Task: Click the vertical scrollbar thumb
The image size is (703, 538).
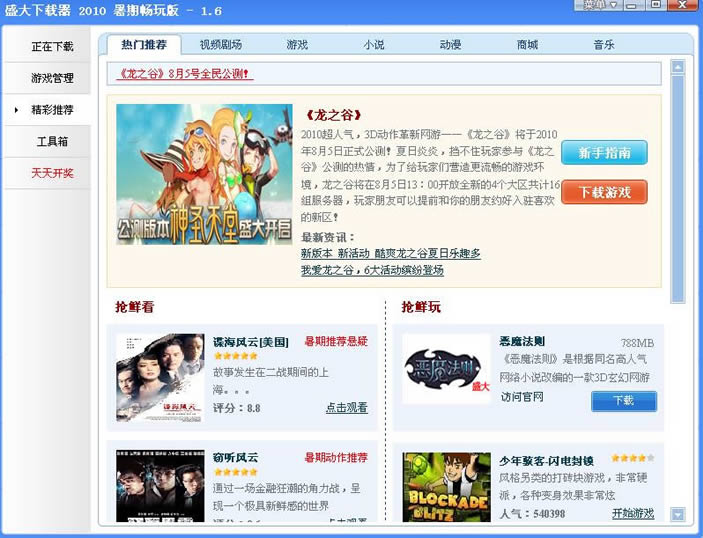Action: pos(678,189)
